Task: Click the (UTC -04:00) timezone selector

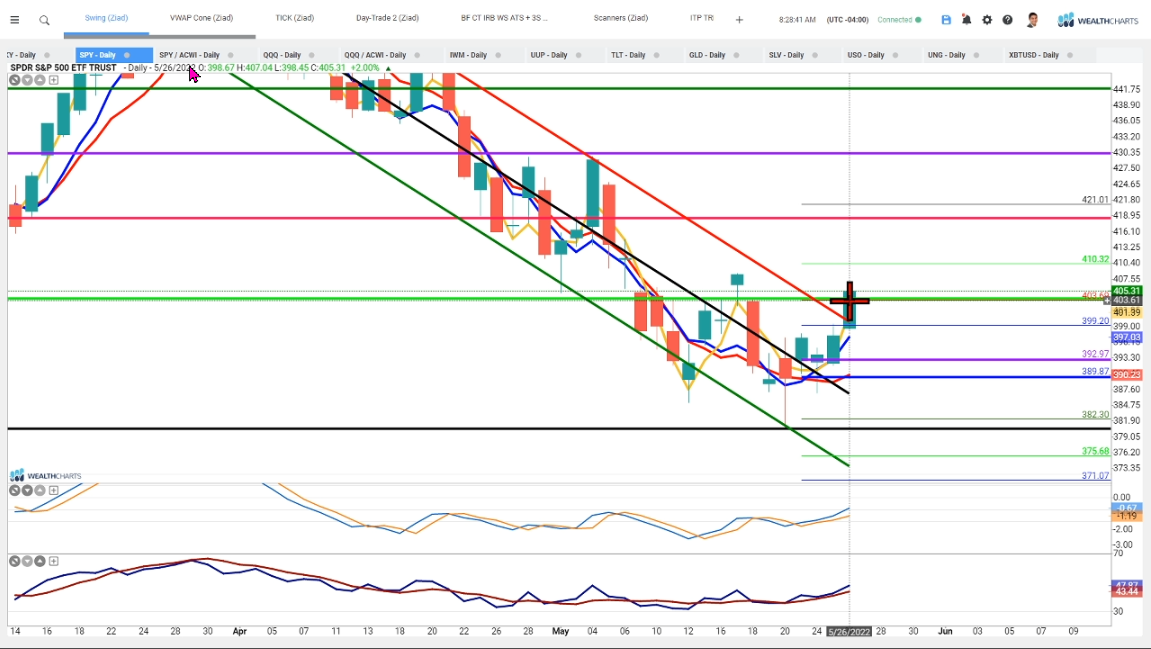Action: [847, 20]
